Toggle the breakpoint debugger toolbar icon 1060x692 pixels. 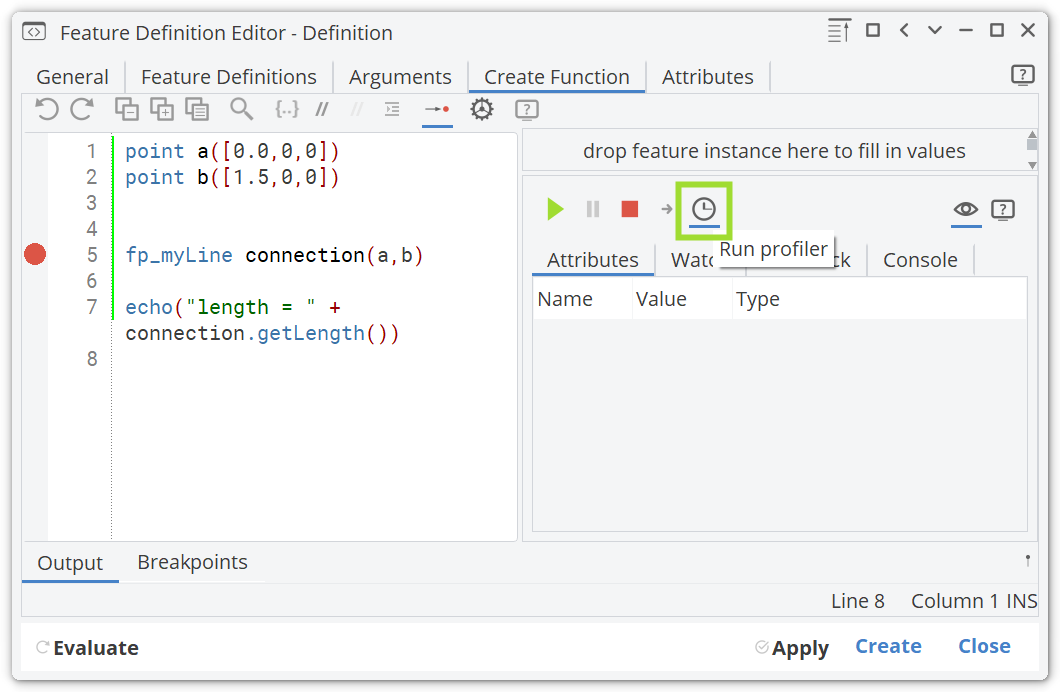click(437, 109)
